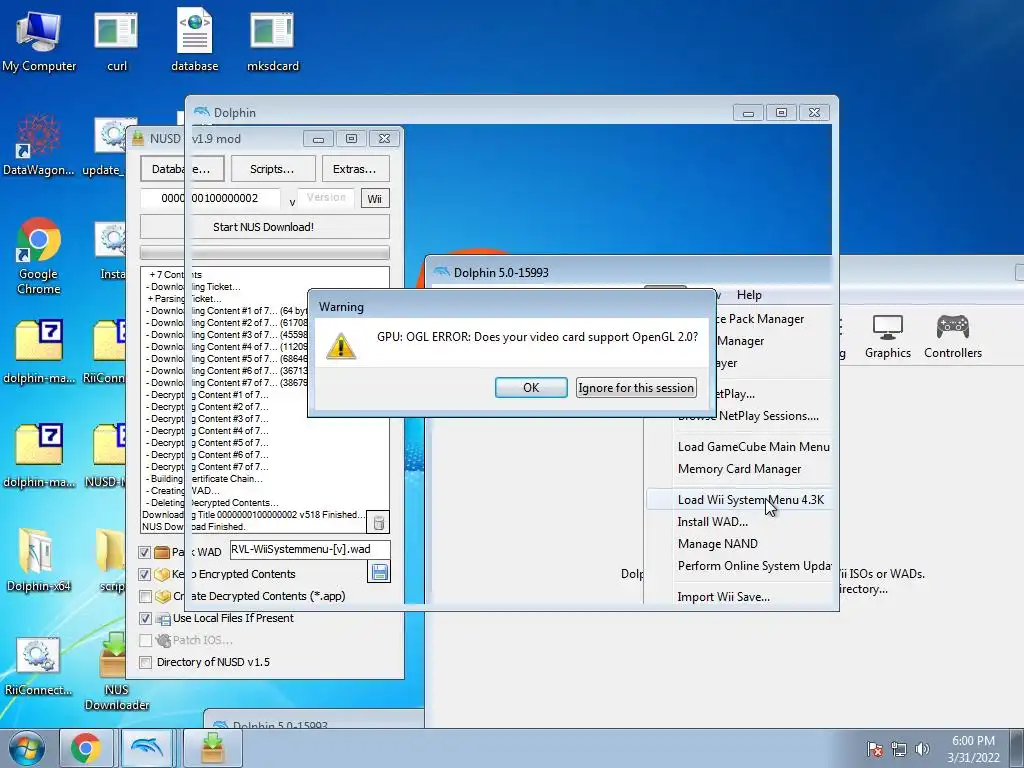Image resolution: width=1024 pixels, height=768 pixels.
Task: Click Dolphin emulator taskbar icon
Action: point(147,748)
